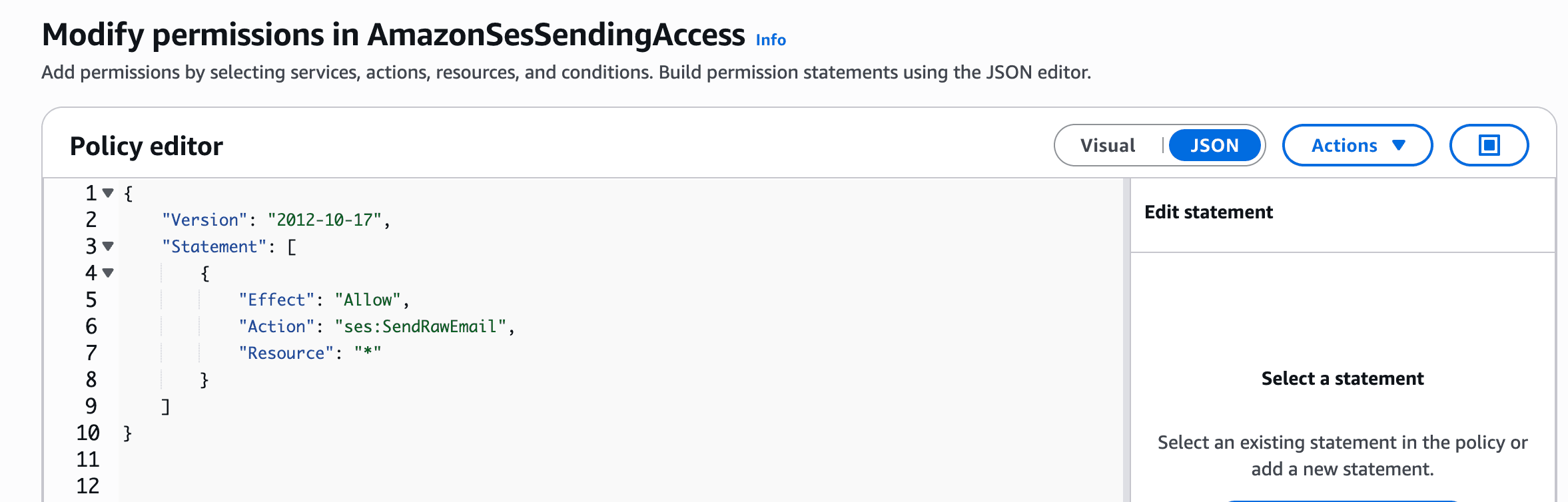The height and width of the screenshot is (502, 1568).
Task: Select the Allow effect value on line 5
Action: (367, 299)
